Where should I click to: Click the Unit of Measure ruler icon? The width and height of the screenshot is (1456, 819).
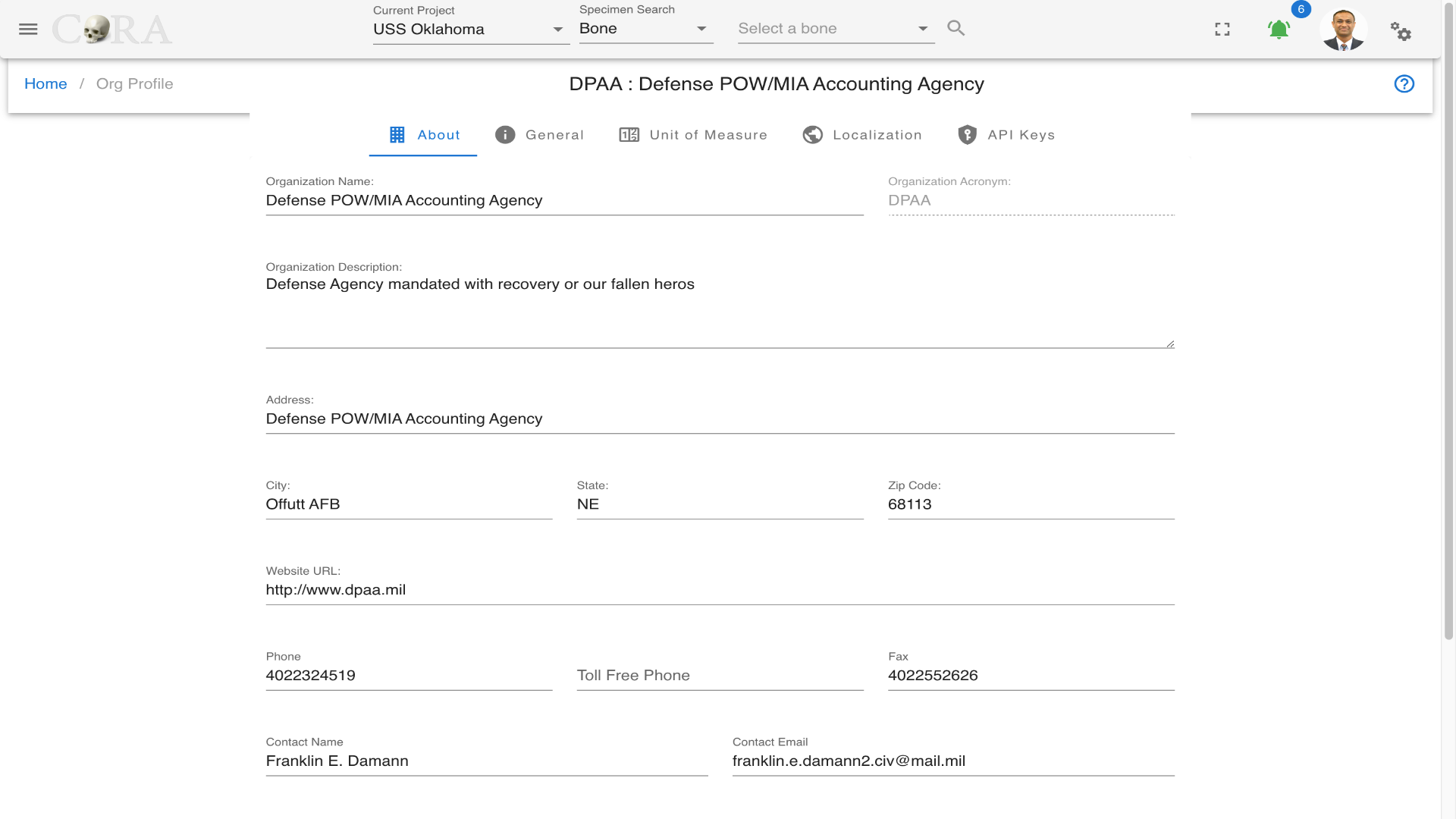[x=629, y=135]
